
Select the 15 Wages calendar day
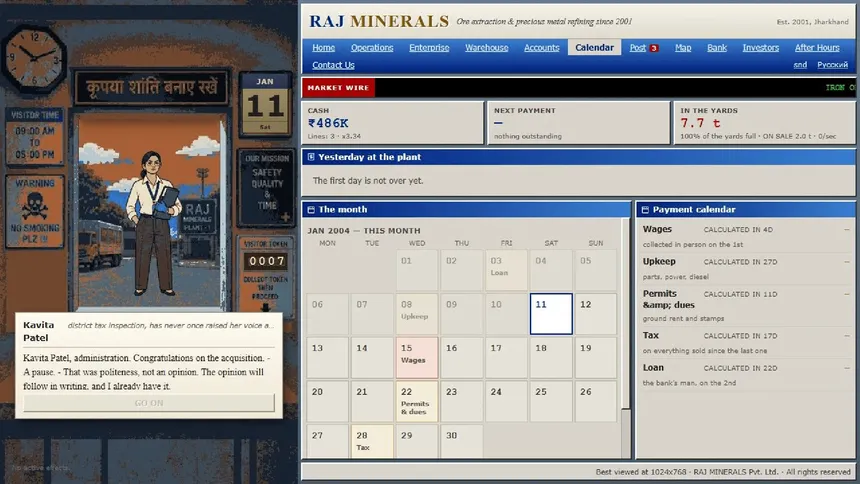(417, 358)
